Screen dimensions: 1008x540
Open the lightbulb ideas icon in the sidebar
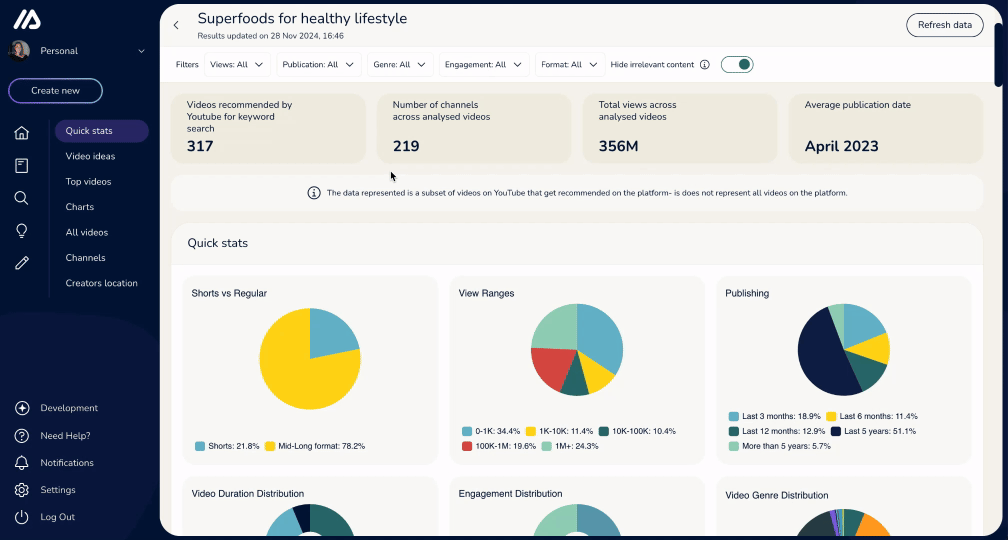pyautogui.click(x=22, y=231)
